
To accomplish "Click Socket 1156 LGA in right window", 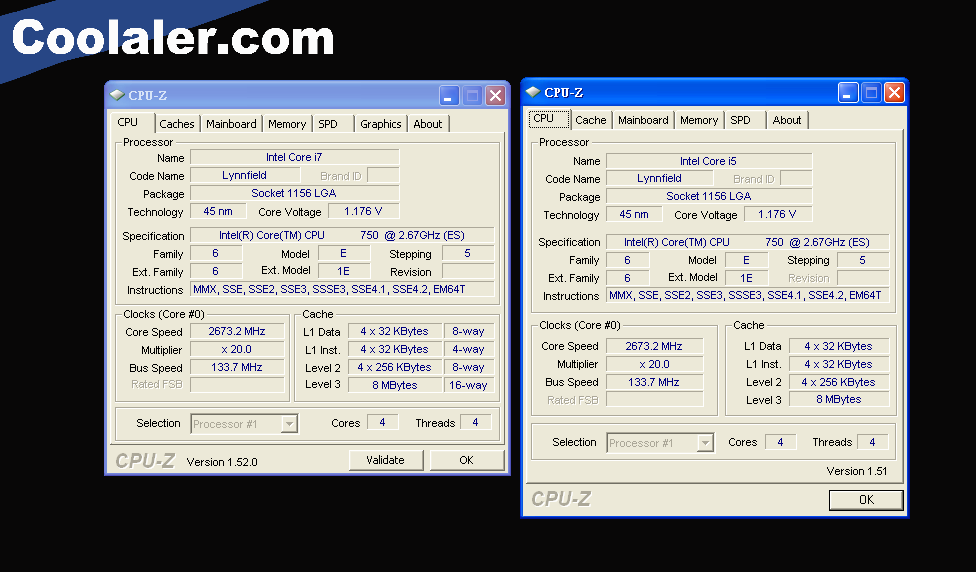I will pos(709,196).
